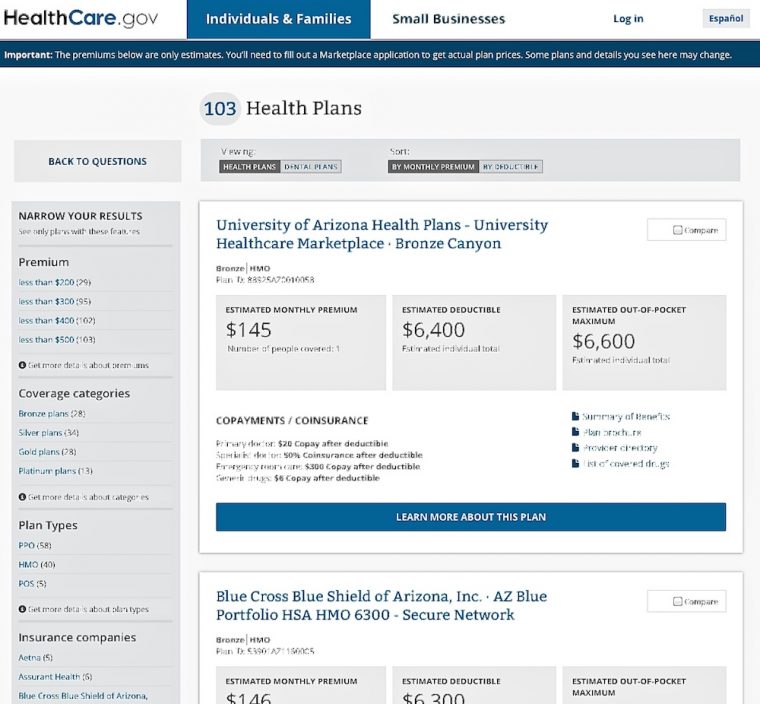The height and width of the screenshot is (704, 760).
Task: Filter premium less than $200
Action: [55, 282]
